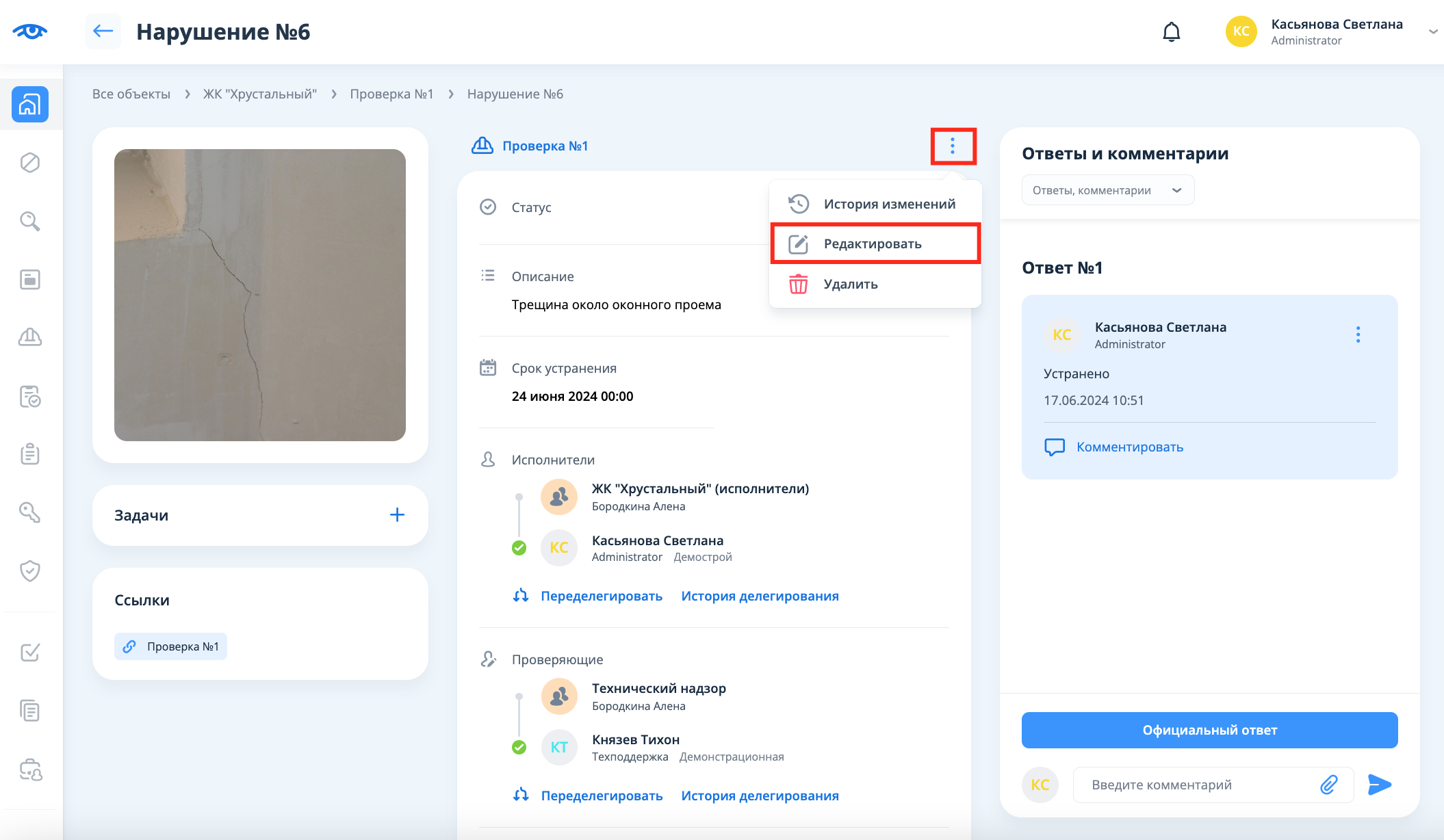The height and width of the screenshot is (840, 1444).
Task: Click the sidebar magnifier search icon
Action: [30, 221]
